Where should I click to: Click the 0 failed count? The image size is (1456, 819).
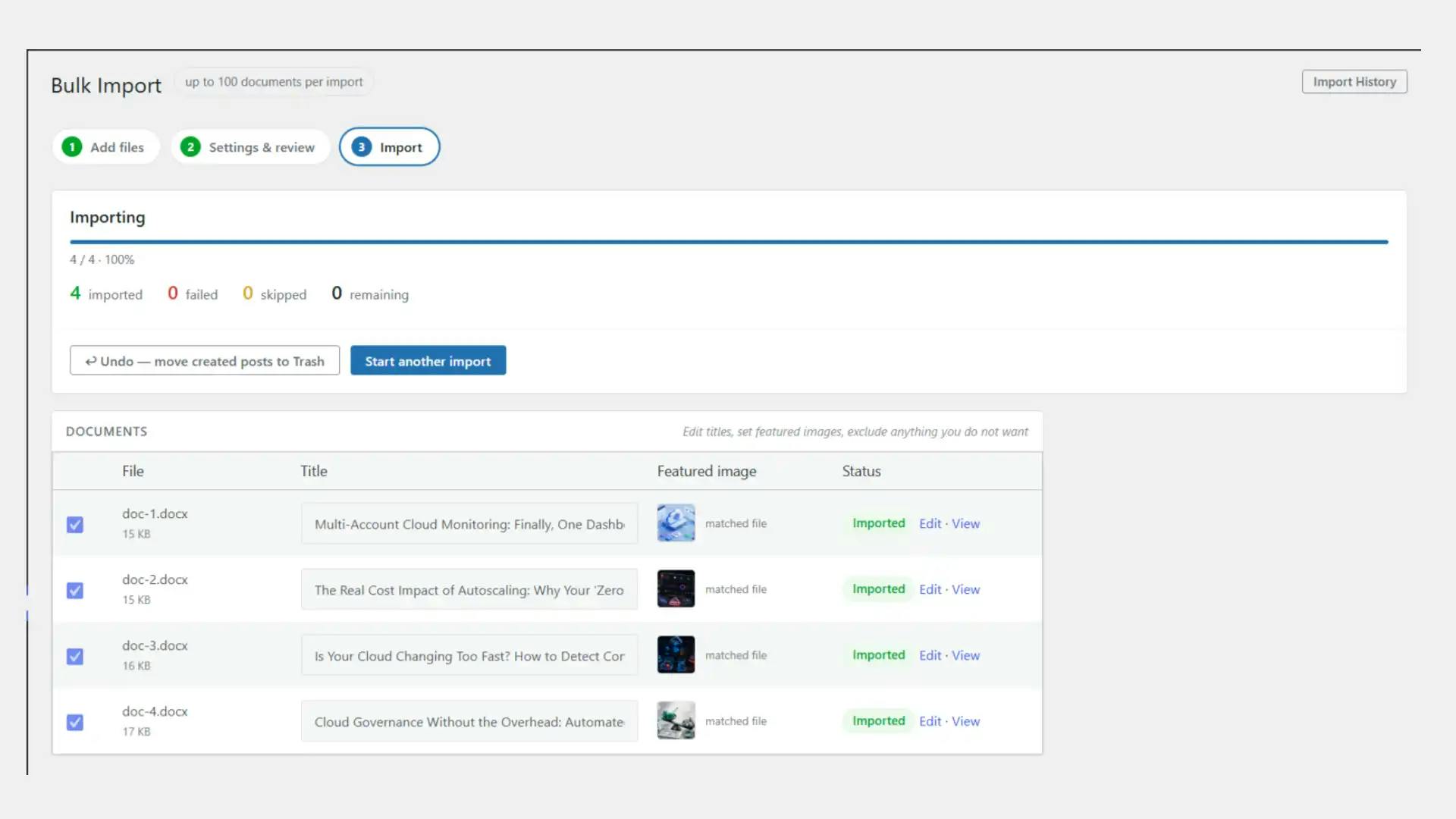tap(193, 293)
